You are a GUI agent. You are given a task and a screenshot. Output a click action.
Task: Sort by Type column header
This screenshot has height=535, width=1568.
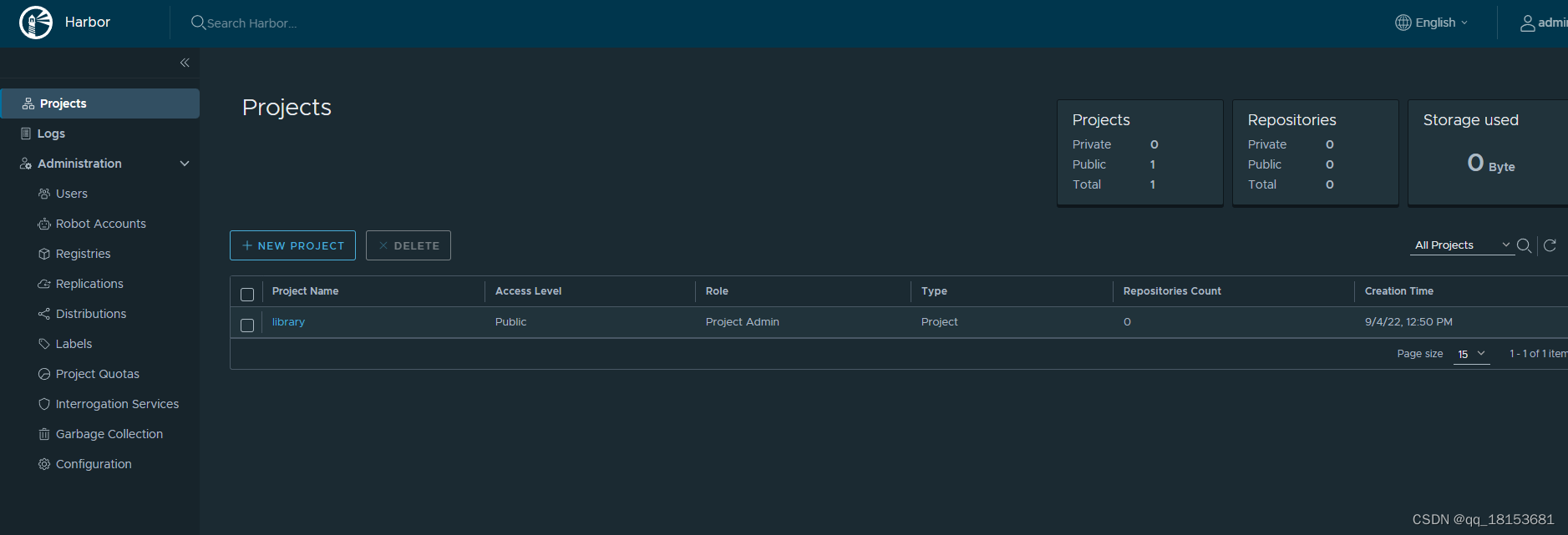point(934,291)
